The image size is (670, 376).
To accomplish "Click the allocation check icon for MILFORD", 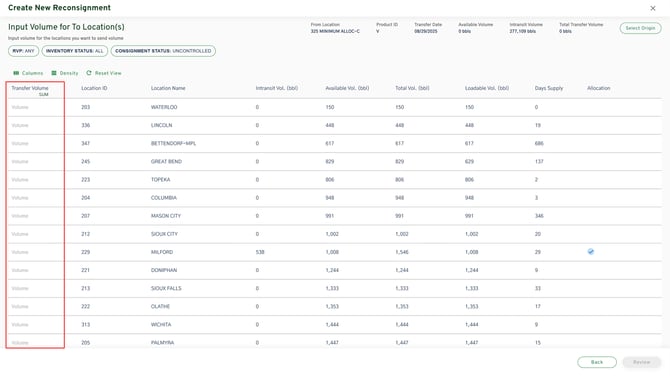I will click(x=591, y=252).
